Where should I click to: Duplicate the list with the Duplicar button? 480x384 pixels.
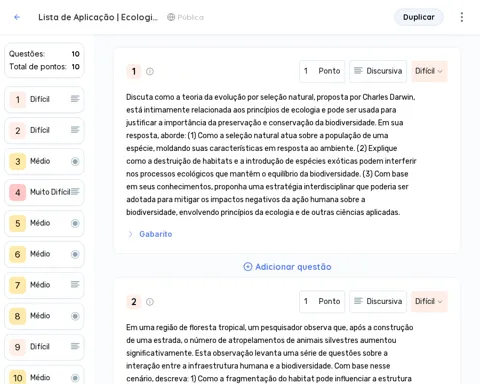coord(419,17)
